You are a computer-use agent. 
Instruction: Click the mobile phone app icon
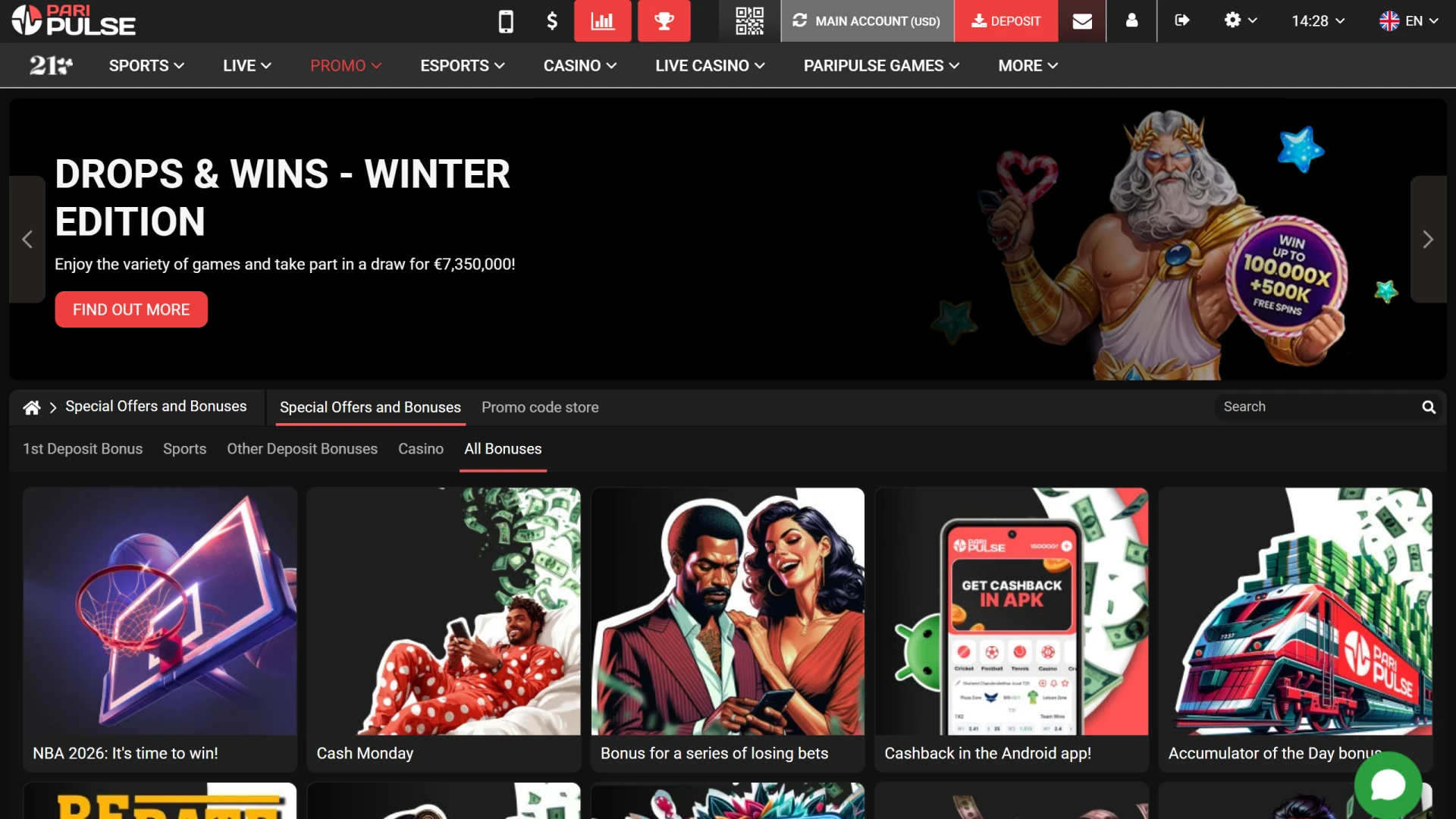506,21
